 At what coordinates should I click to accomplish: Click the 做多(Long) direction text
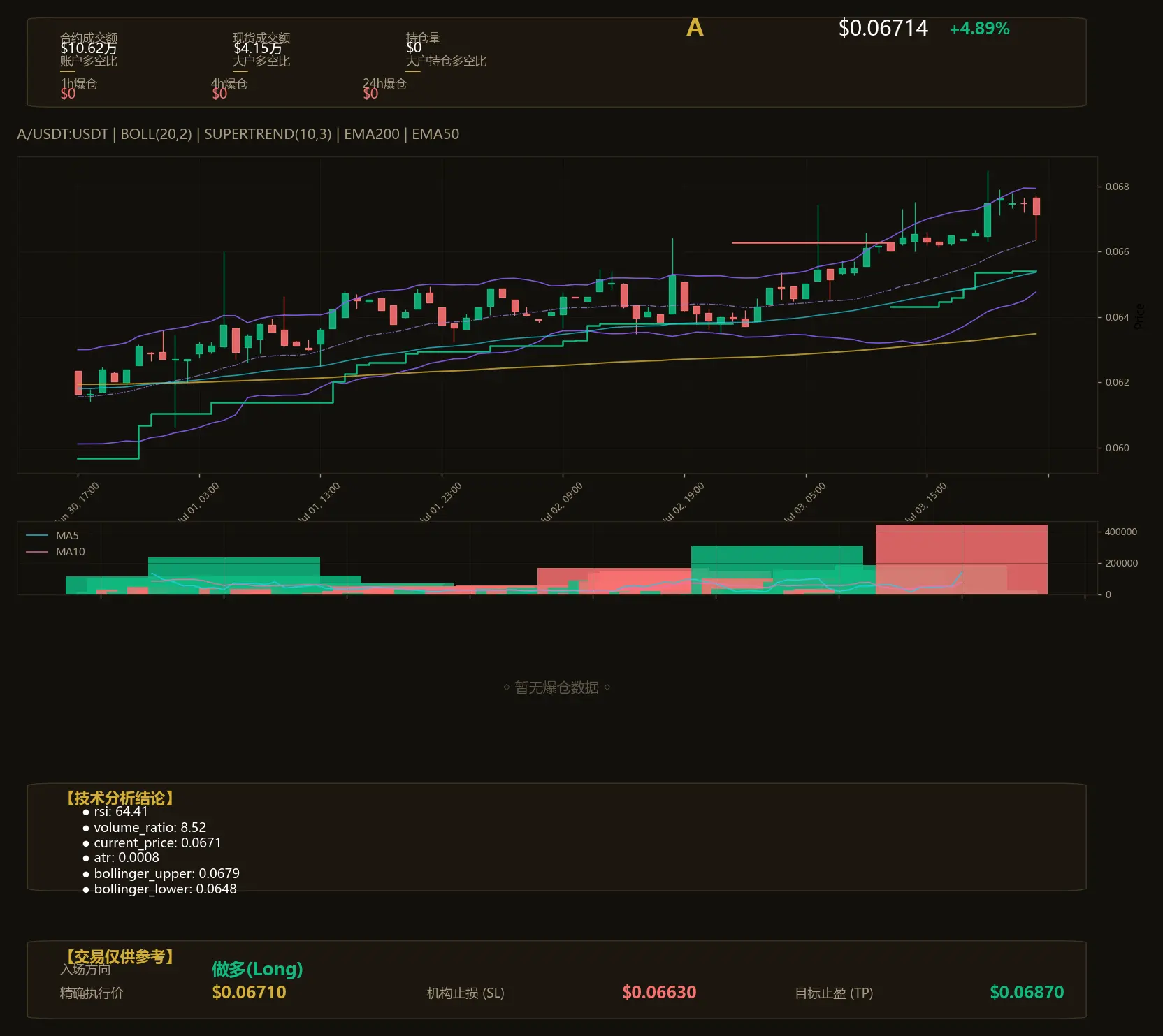pyautogui.click(x=257, y=969)
